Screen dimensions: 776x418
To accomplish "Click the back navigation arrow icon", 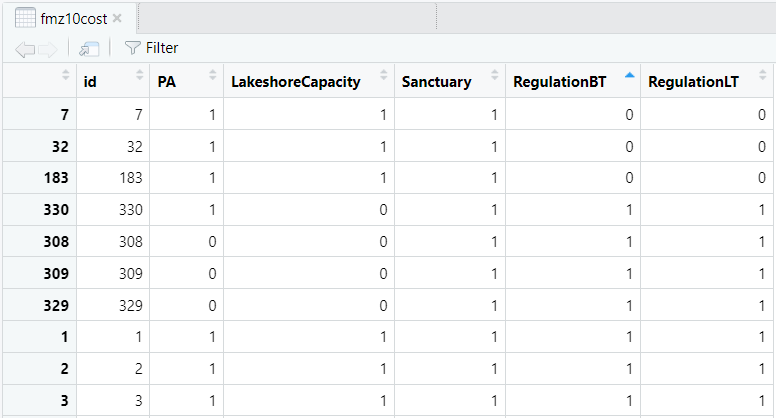I will [25, 49].
